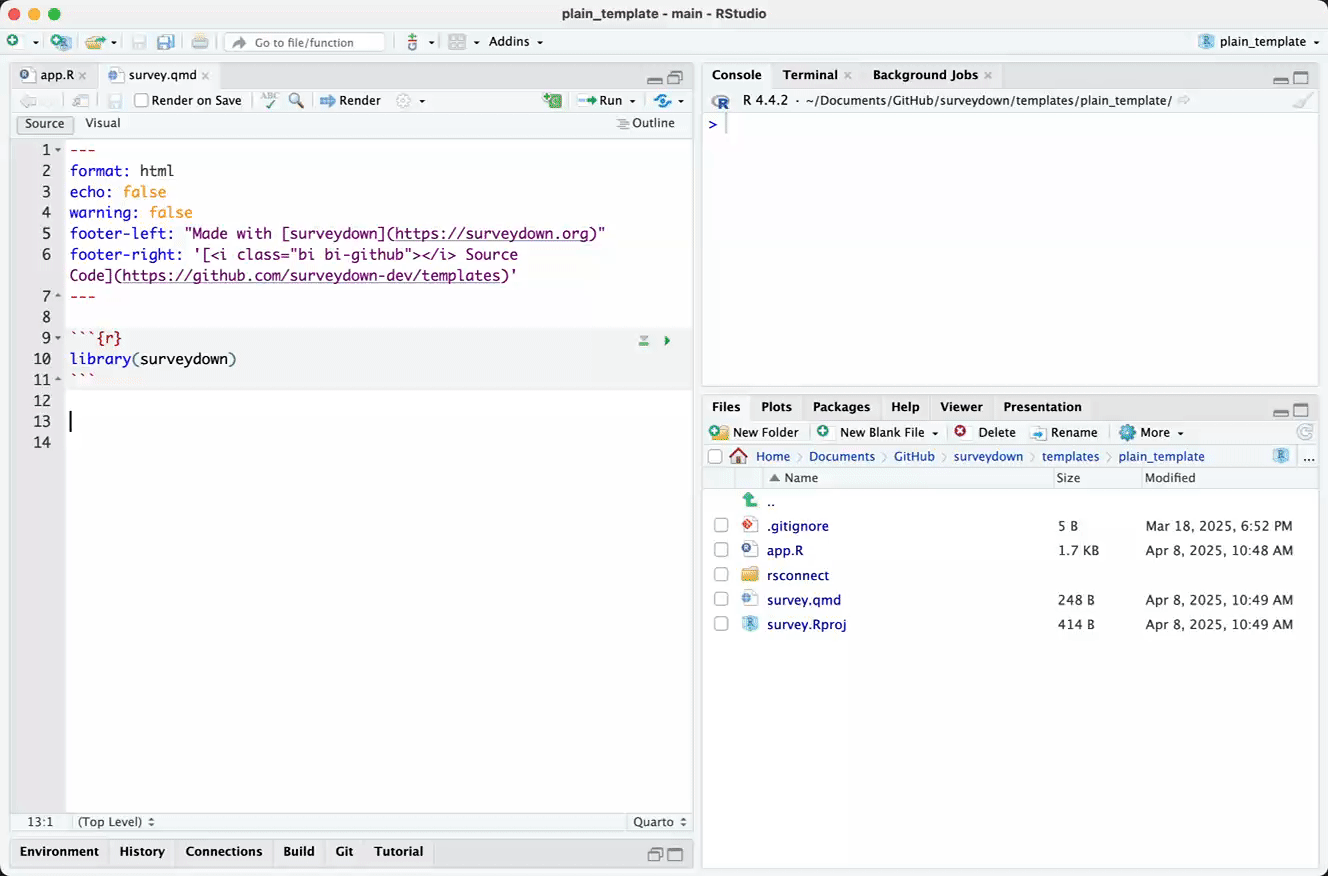Click the Open file folder icon
Image resolution: width=1328 pixels, height=876 pixels.
click(x=95, y=42)
